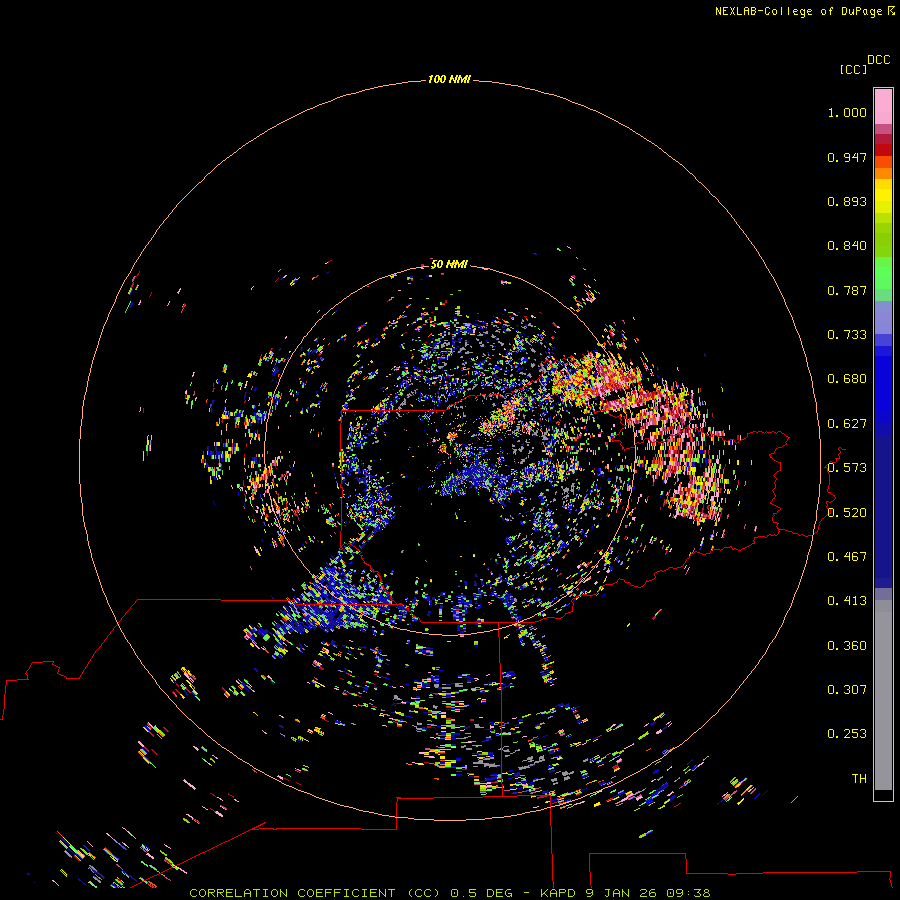Click the 0.840 scale label
The image size is (900, 900).
click(847, 246)
